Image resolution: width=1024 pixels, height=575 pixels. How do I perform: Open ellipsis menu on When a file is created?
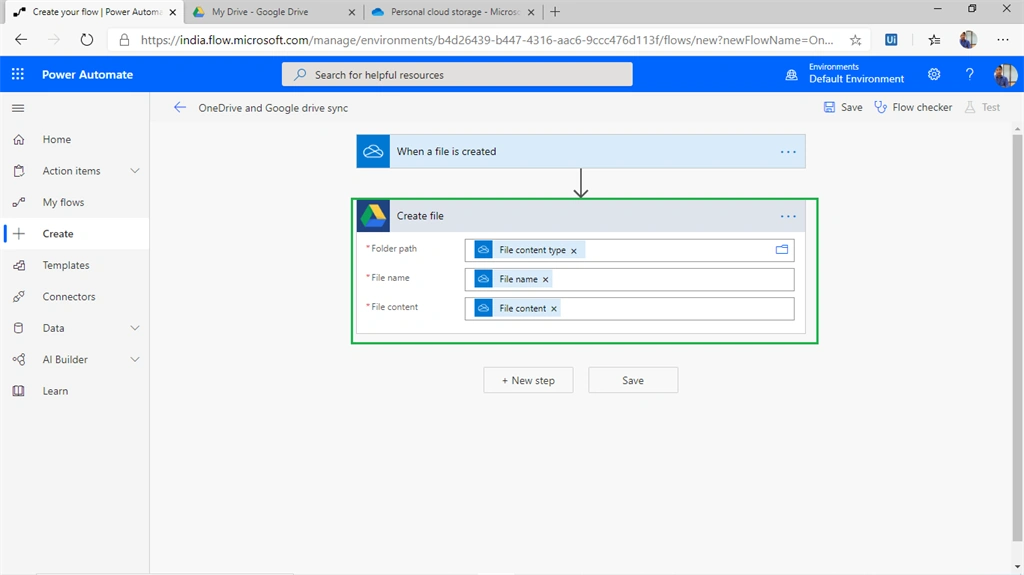[788, 152]
